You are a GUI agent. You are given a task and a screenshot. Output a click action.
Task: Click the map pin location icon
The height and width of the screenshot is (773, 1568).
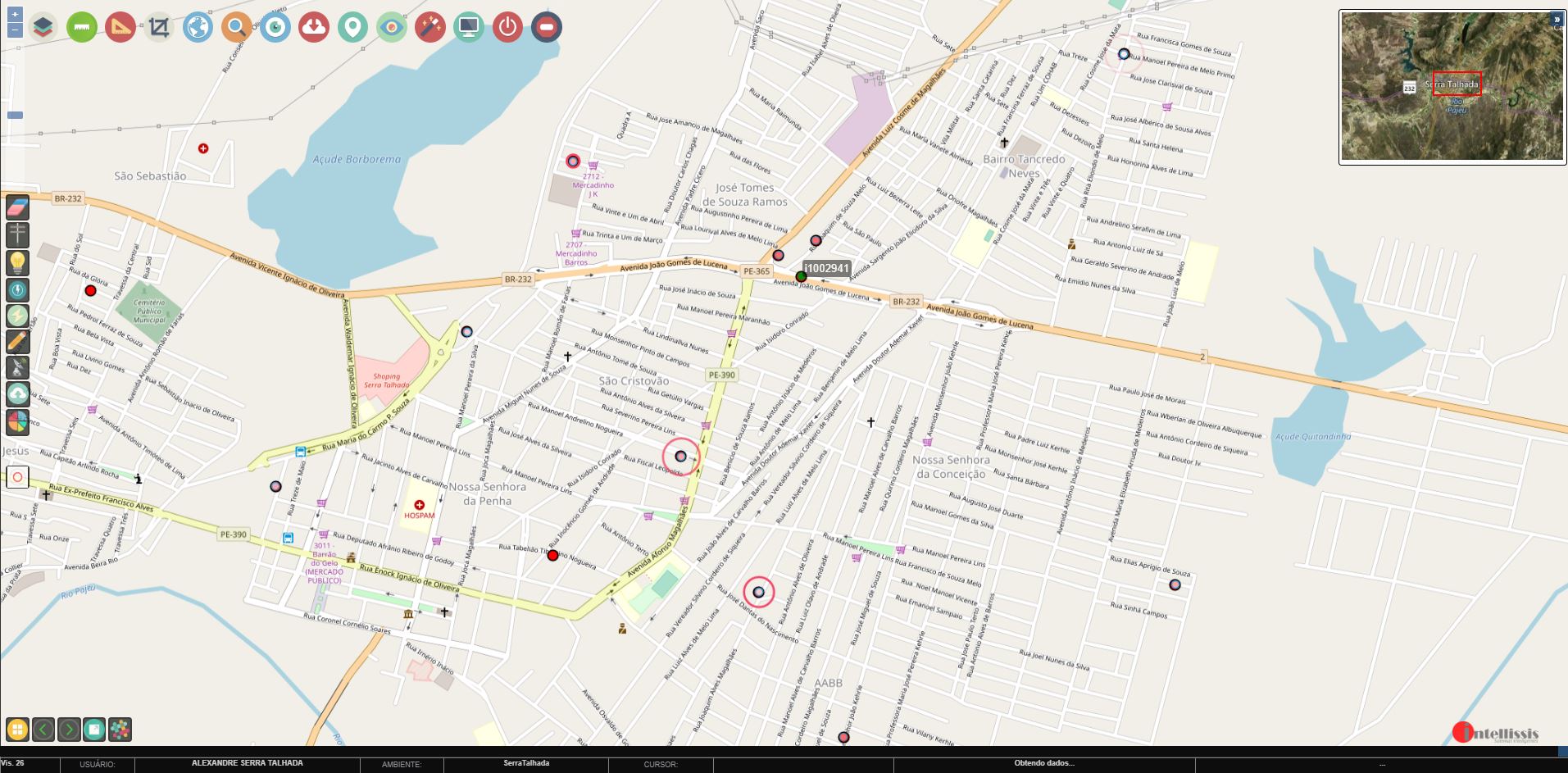(352, 28)
